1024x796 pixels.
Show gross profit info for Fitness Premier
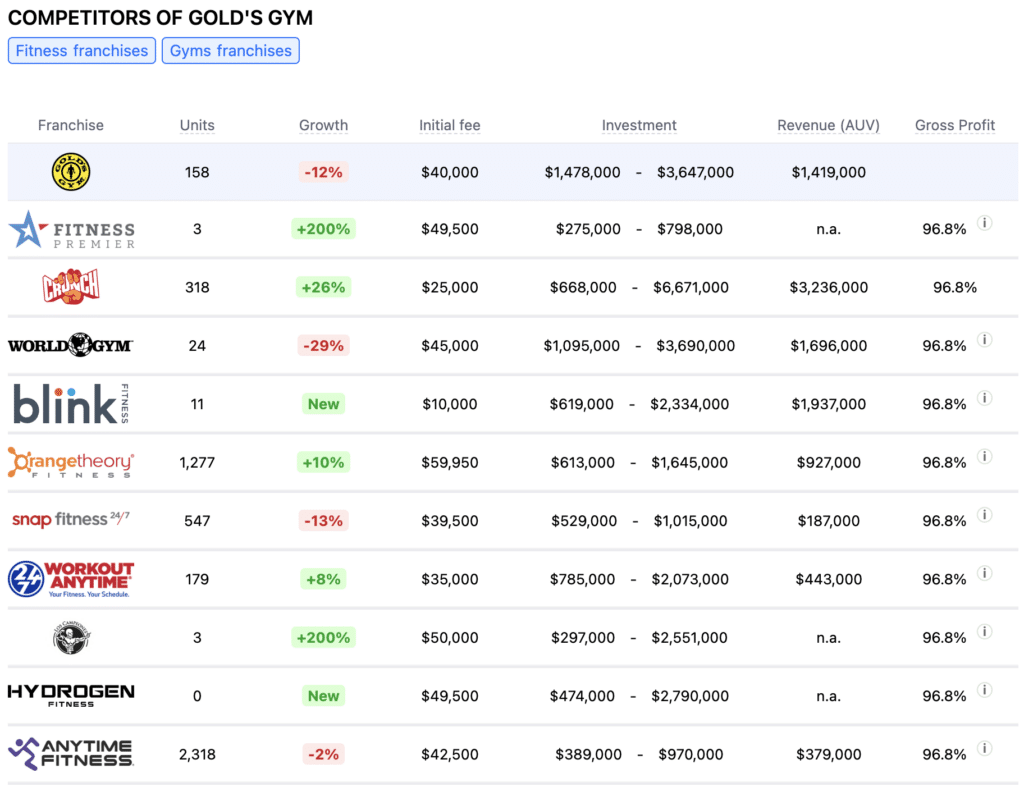pos(985,223)
